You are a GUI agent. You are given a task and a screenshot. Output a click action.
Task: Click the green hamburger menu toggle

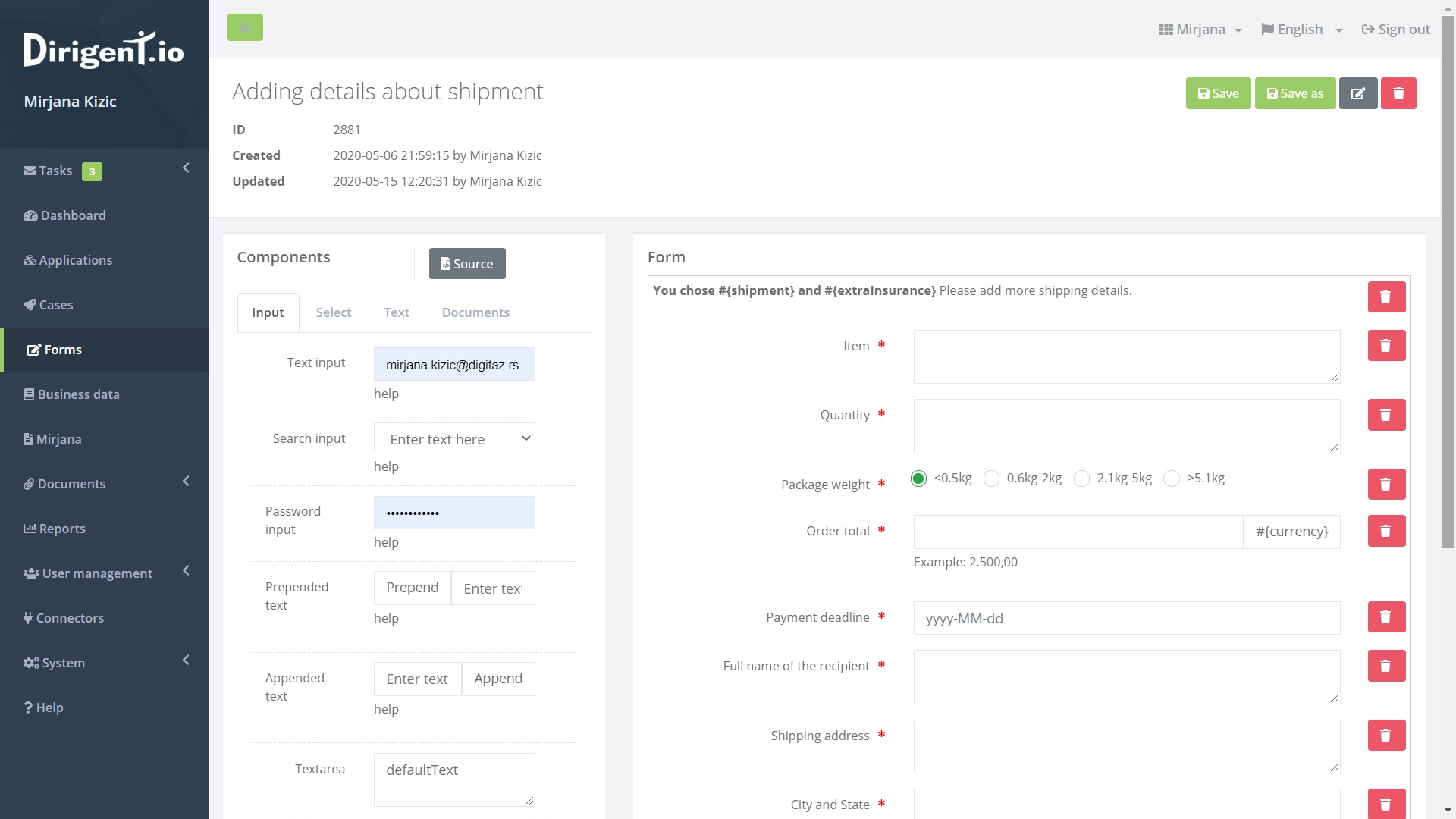coord(245,28)
